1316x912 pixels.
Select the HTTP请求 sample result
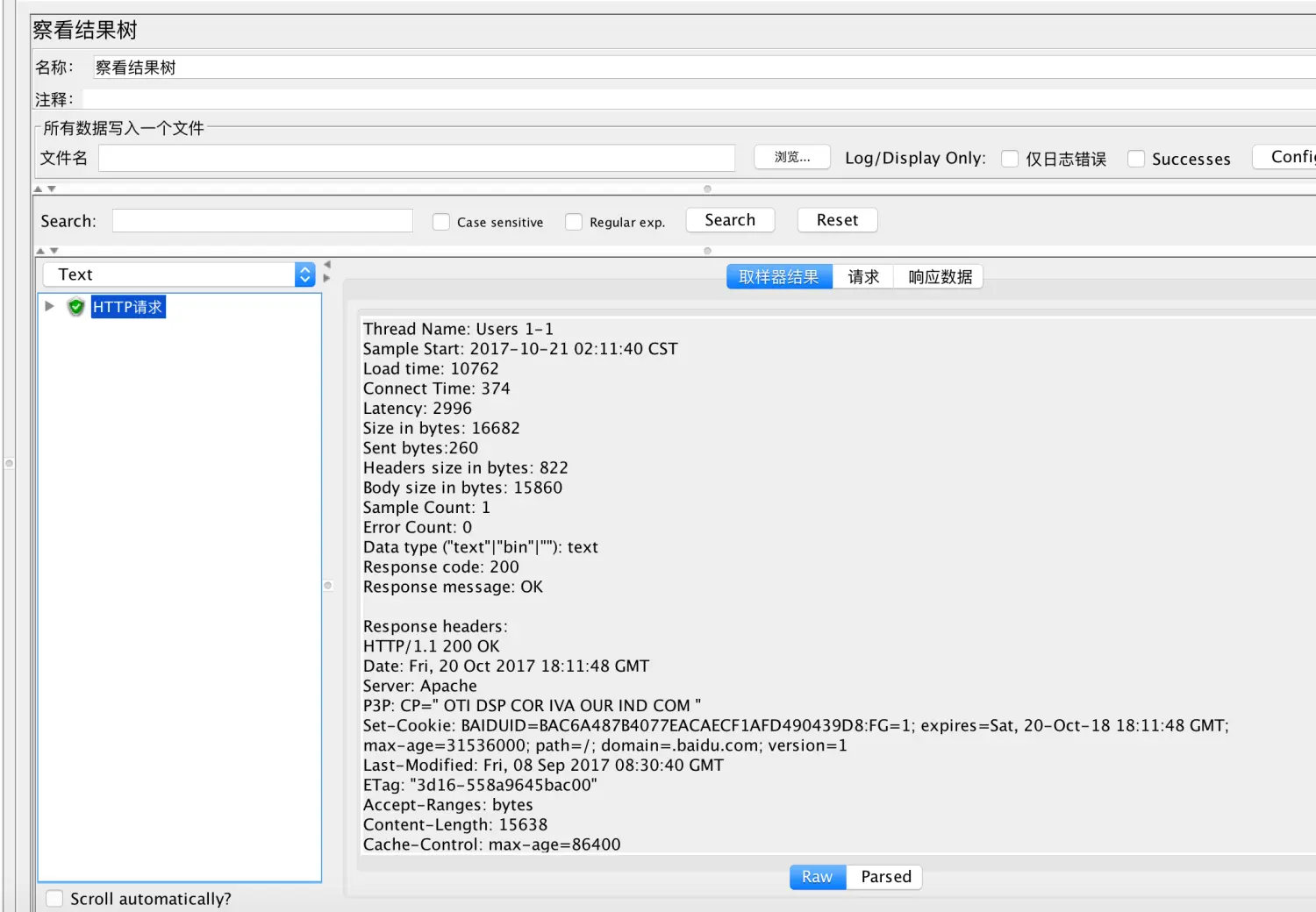coord(128,307)
